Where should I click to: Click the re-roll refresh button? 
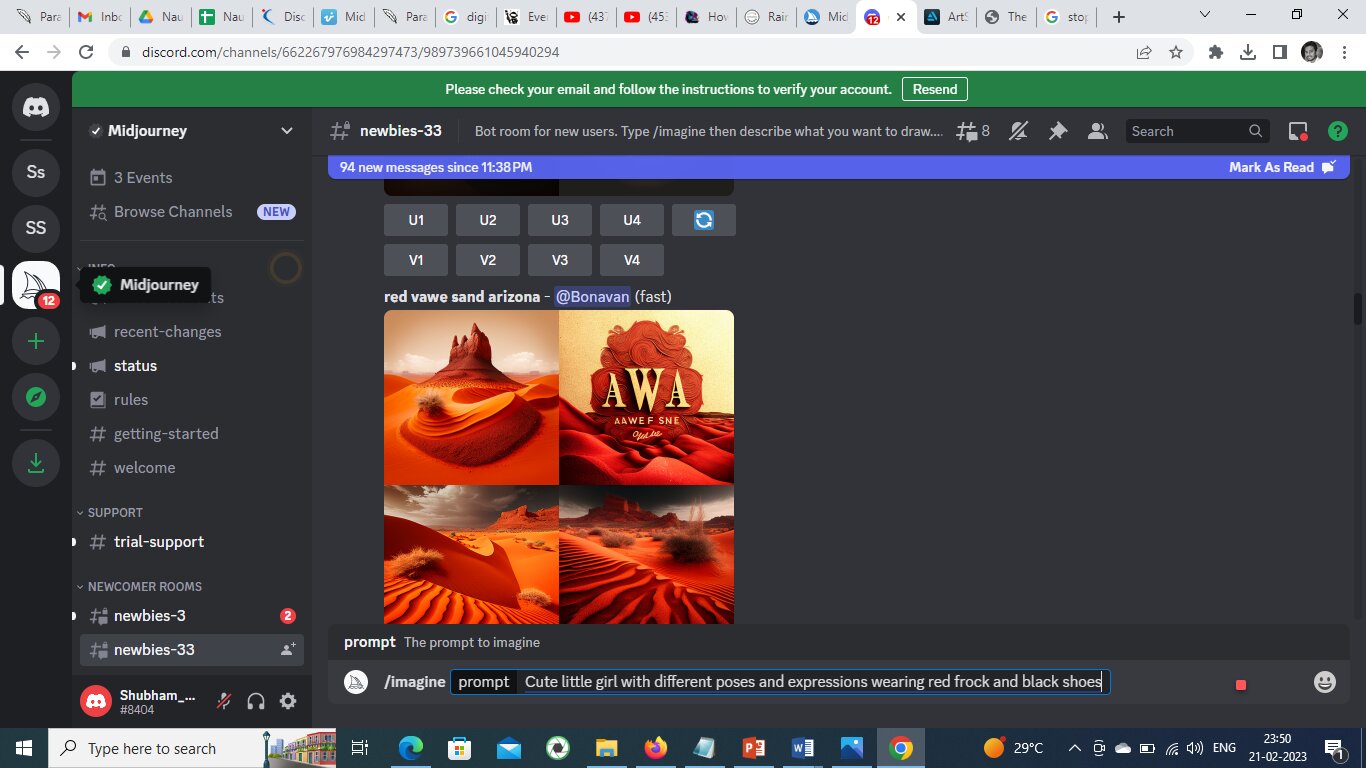click(x=704, y=220)
